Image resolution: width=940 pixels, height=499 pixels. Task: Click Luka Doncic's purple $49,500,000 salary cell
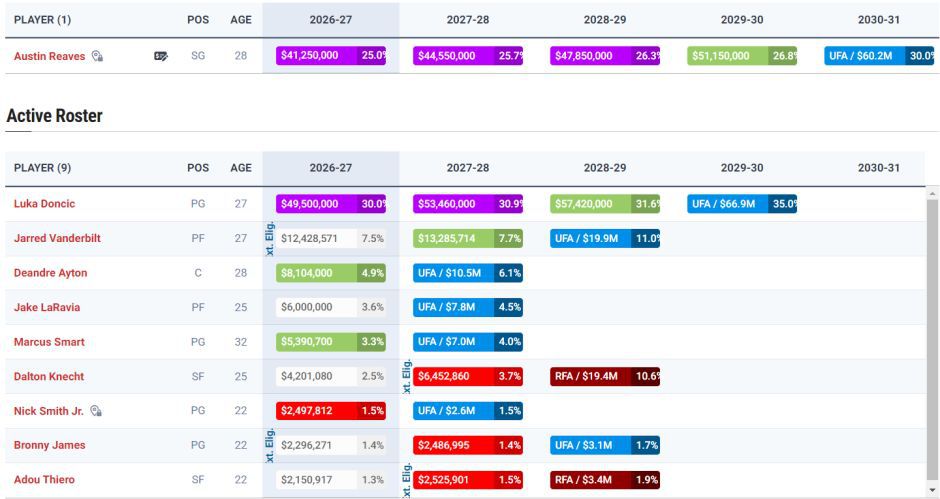(x=331, y=204)
